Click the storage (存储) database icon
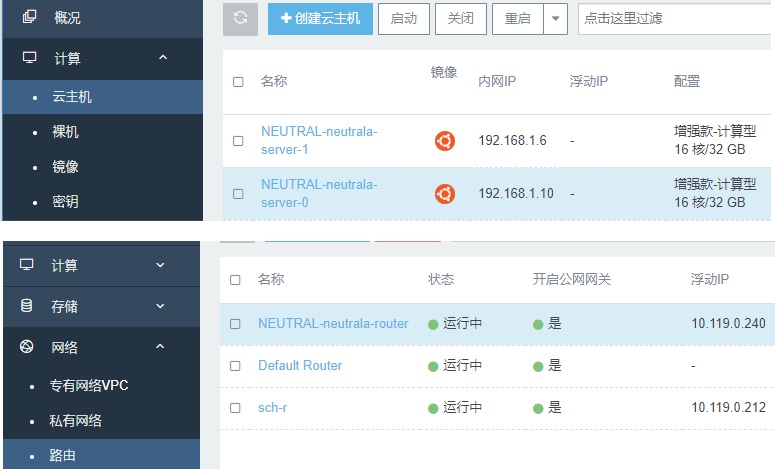This screenshot has height=471, width=775. pos(27,306)
